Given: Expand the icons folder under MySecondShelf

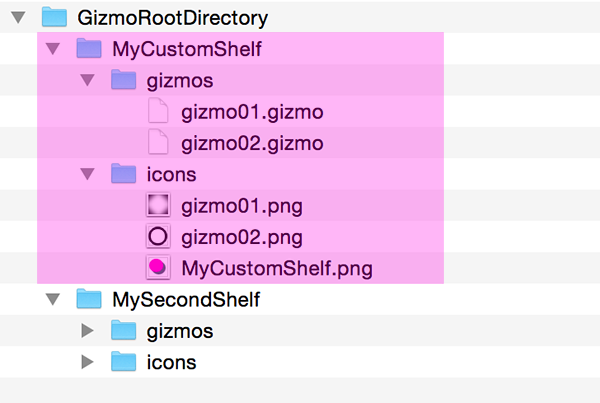Looking at the screenshot, I should (x=87, y=361).
